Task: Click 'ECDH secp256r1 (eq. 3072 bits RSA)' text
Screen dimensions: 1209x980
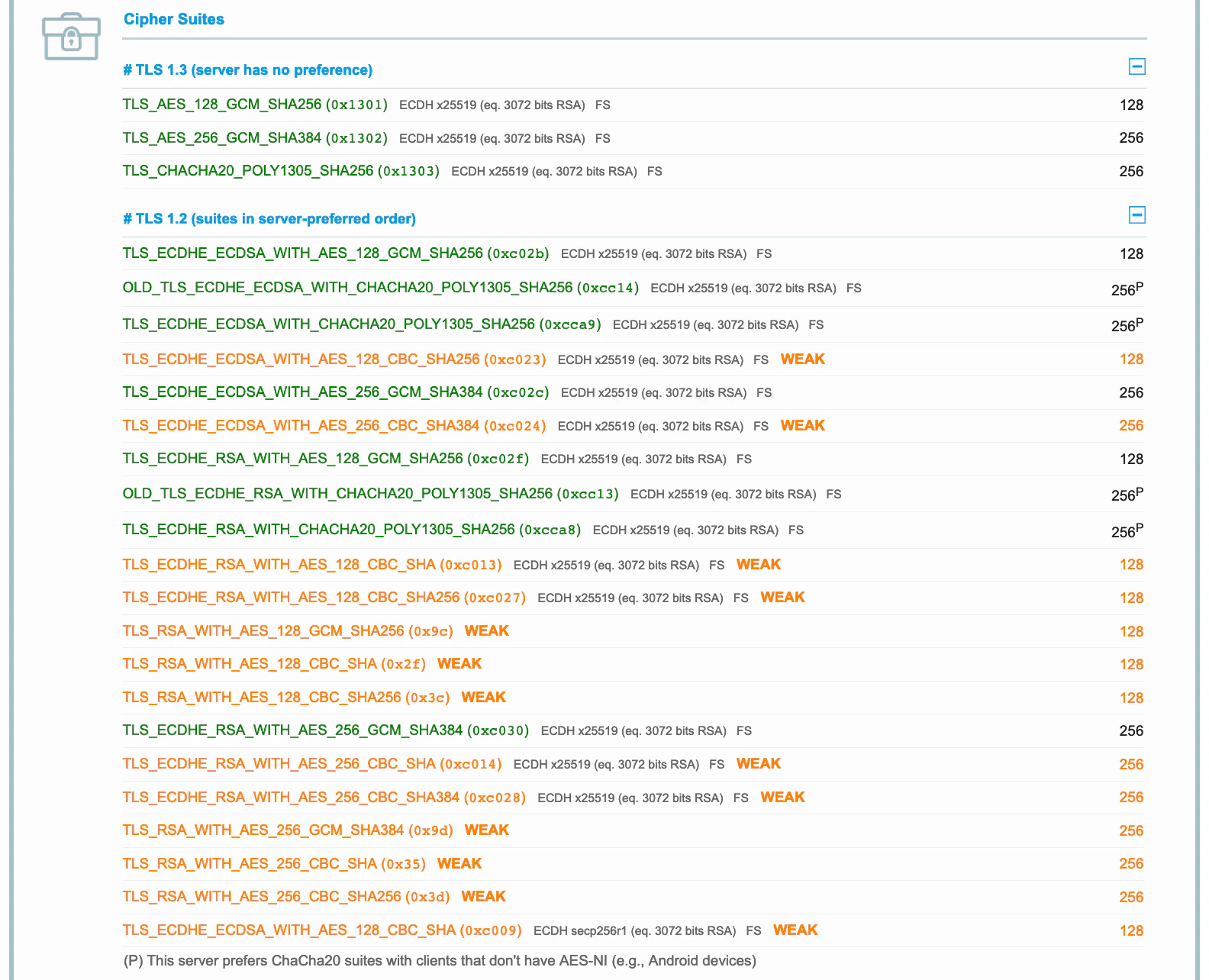Action: click(634, 931)
